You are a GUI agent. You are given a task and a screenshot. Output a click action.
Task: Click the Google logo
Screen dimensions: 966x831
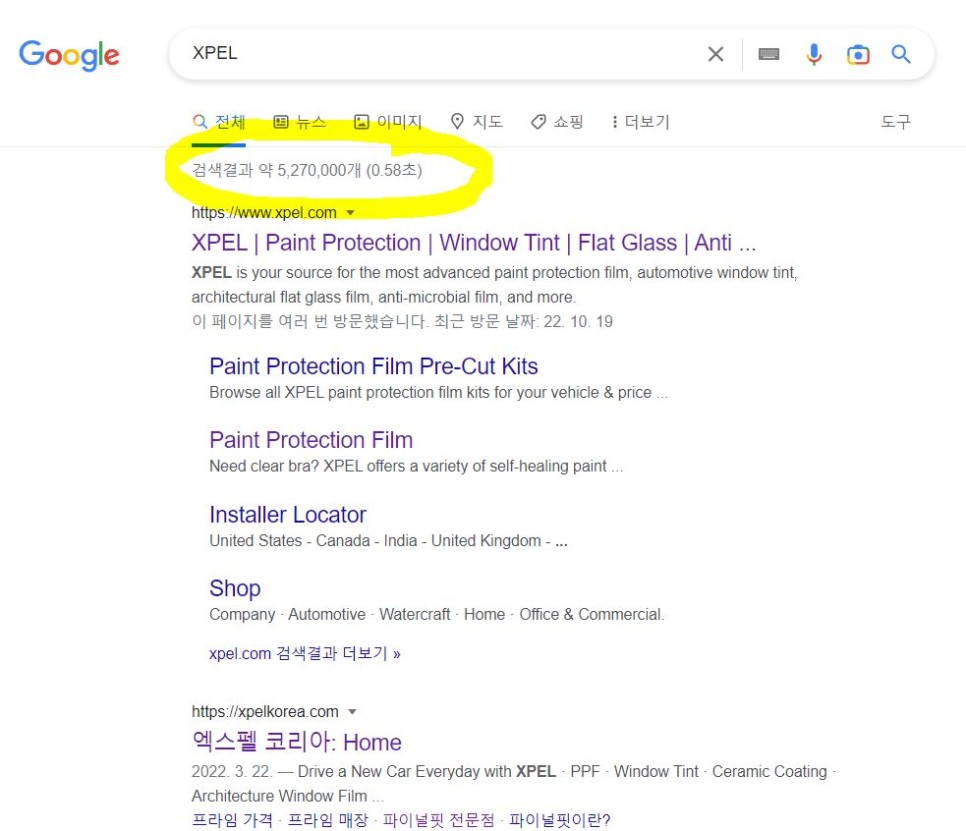pyautogui.click(x=69, y=55)
